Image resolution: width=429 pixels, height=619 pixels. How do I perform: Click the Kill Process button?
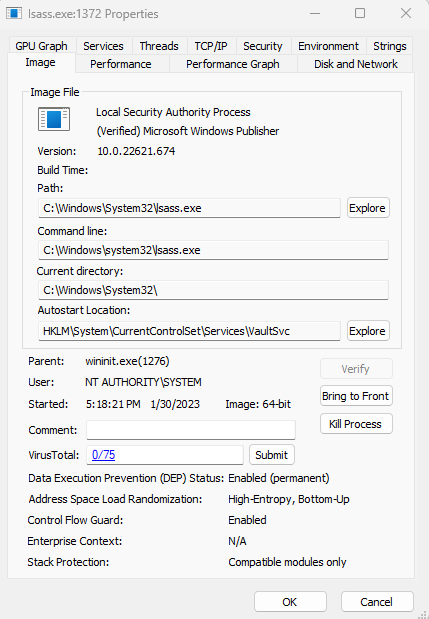356,424
